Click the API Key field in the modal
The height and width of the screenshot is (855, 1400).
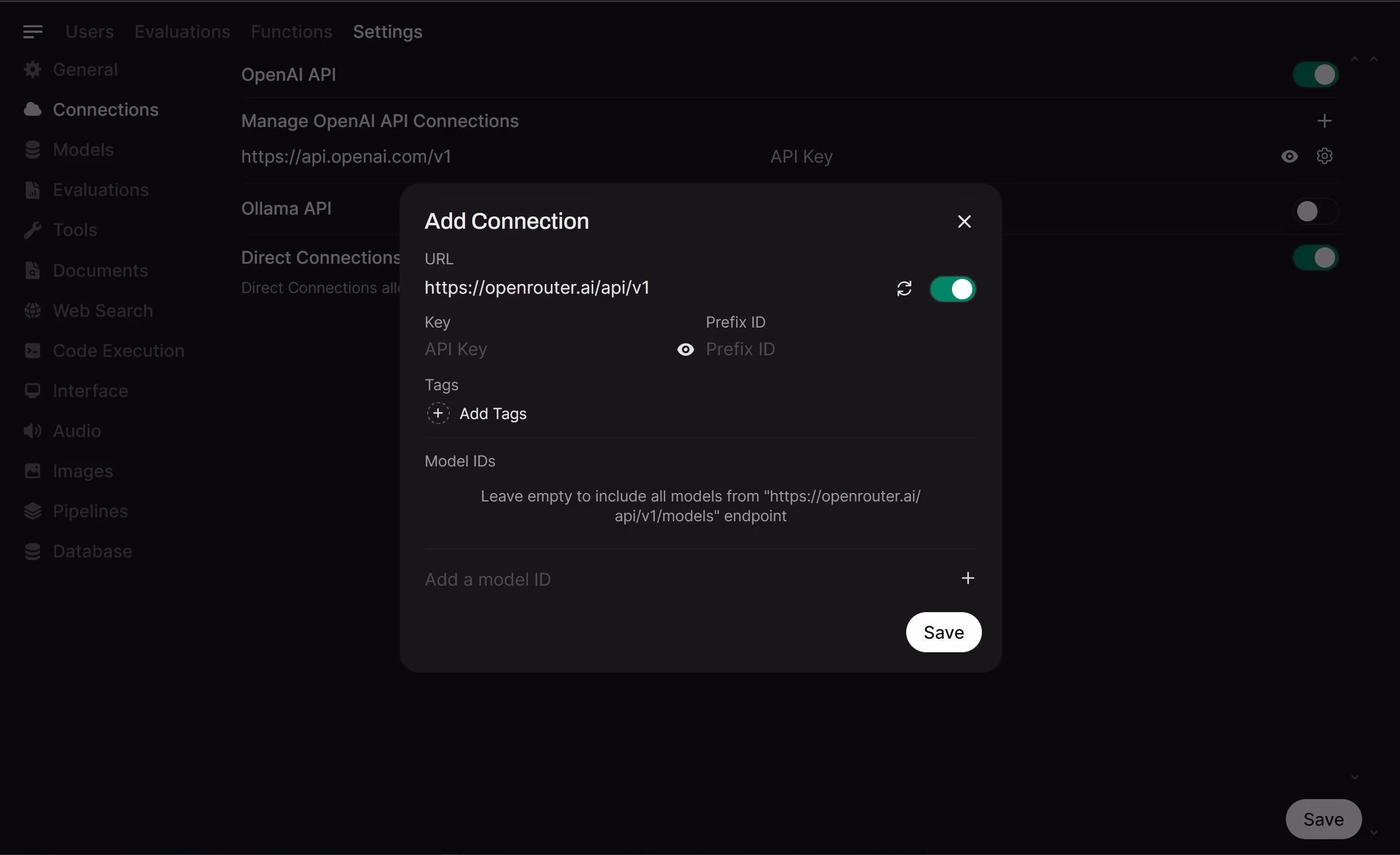click(545, 350)
